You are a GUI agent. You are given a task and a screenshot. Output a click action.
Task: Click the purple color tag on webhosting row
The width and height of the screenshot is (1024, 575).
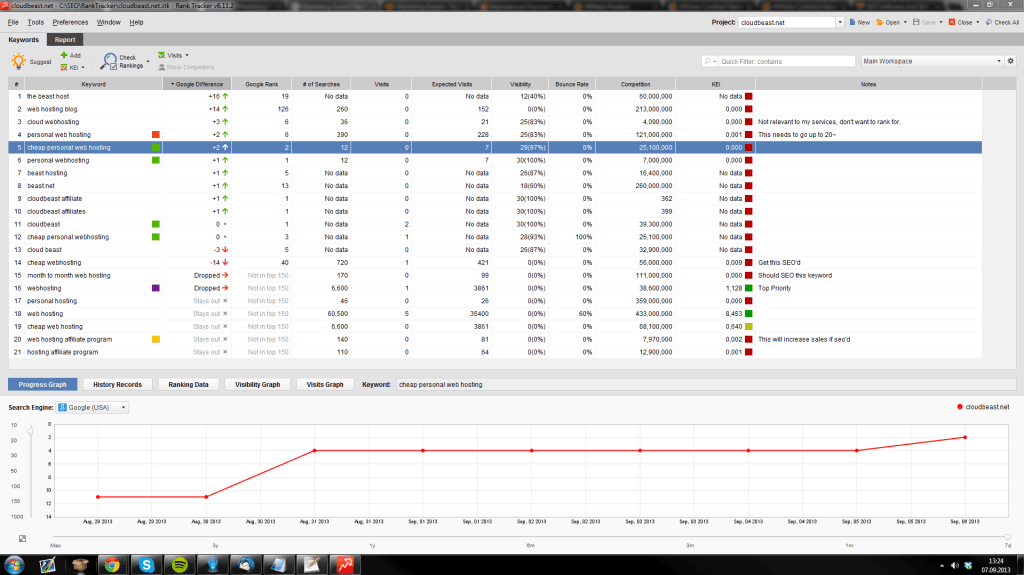[155, 288]
